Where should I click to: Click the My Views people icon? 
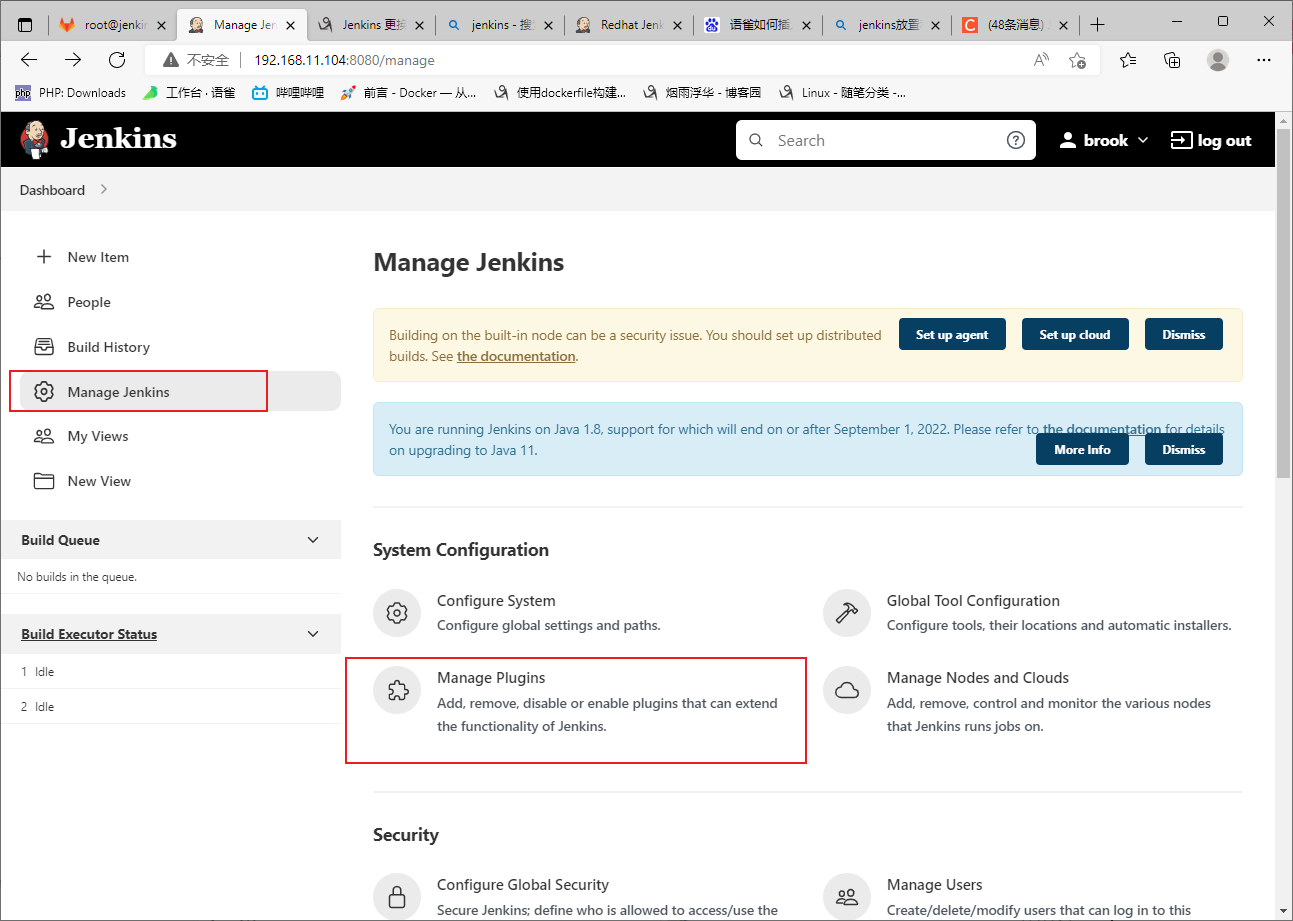click(x=44, y=436)
